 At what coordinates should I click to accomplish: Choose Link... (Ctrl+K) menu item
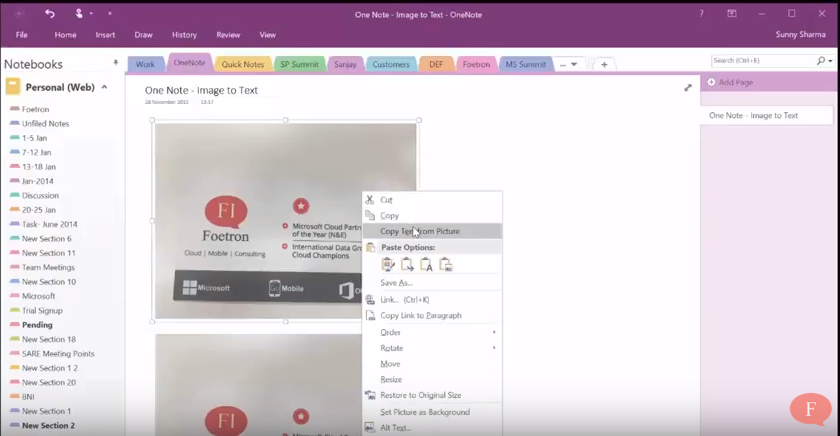click(432, 299)
